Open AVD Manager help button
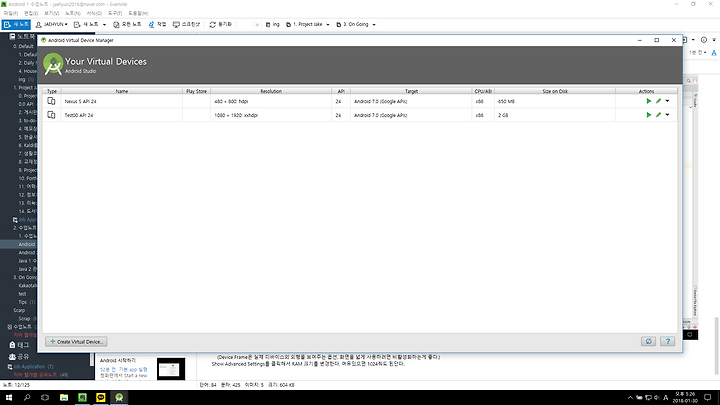This screenshot has height=405, width=720. (668, 341)
